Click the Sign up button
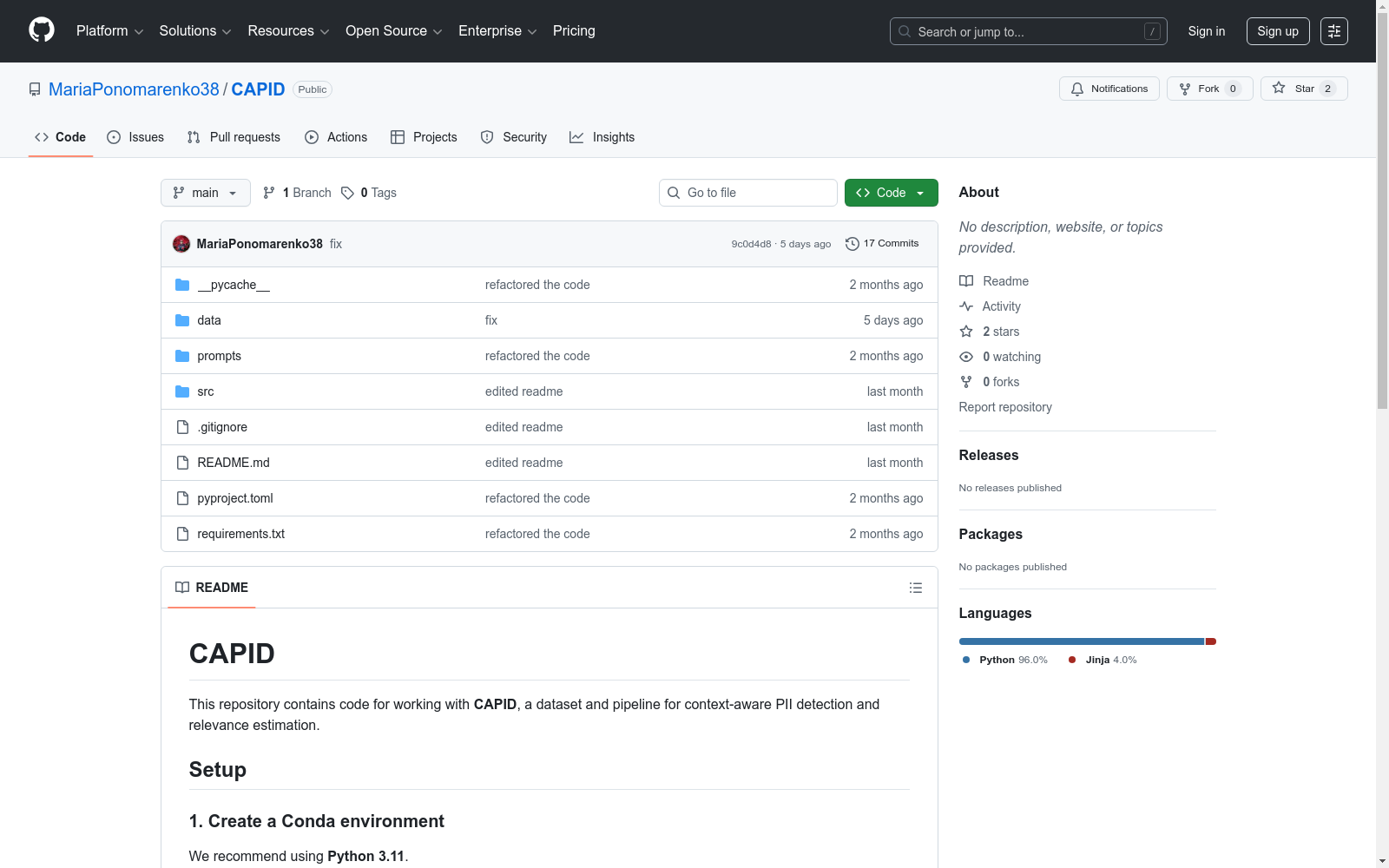This screenshot has height=868, width=1389. point(1278,31)
